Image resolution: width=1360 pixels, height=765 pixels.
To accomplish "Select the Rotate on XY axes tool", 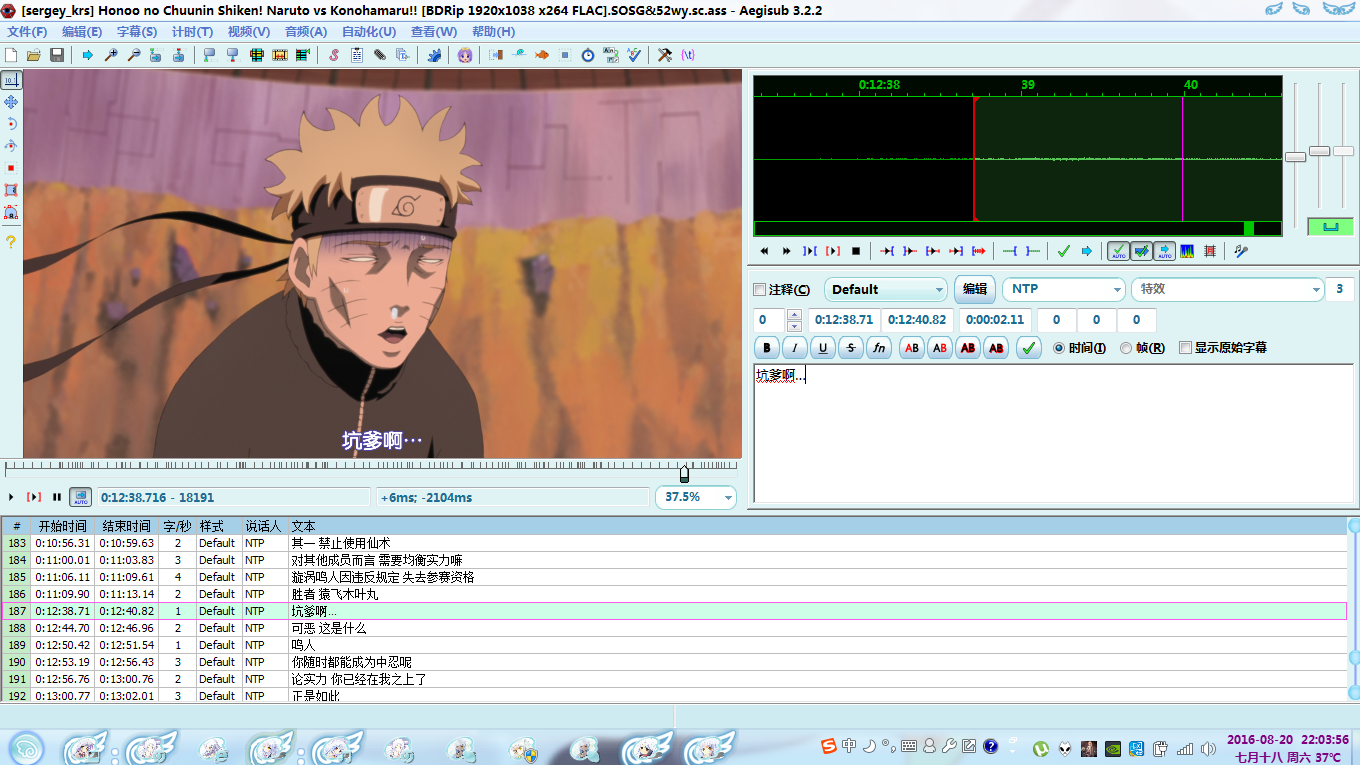I will tap(11, 146).
